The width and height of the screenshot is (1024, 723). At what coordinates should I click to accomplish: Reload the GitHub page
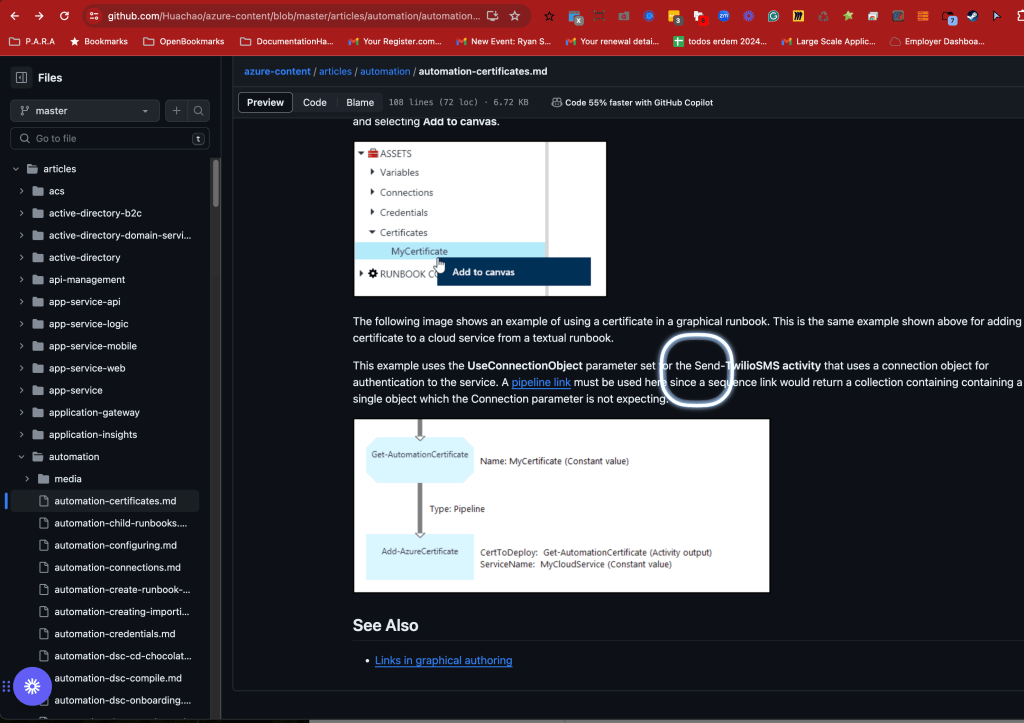[64, 16]
